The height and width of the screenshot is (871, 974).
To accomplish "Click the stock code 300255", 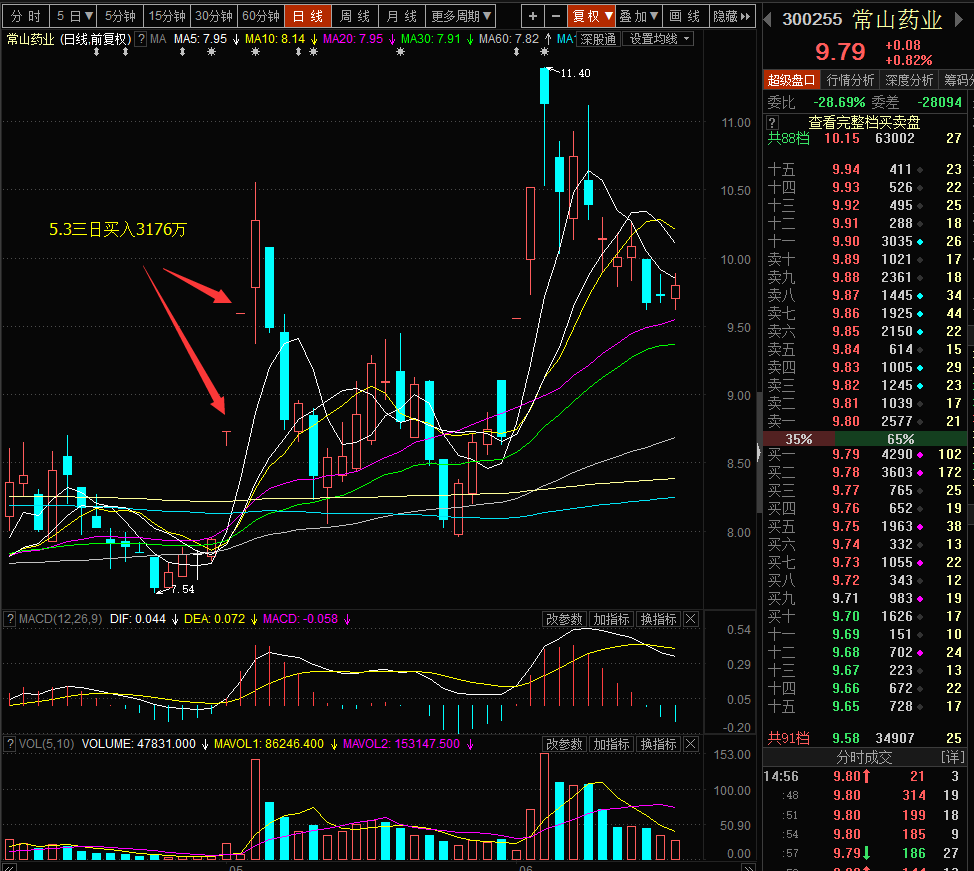I will click(812, 19).
